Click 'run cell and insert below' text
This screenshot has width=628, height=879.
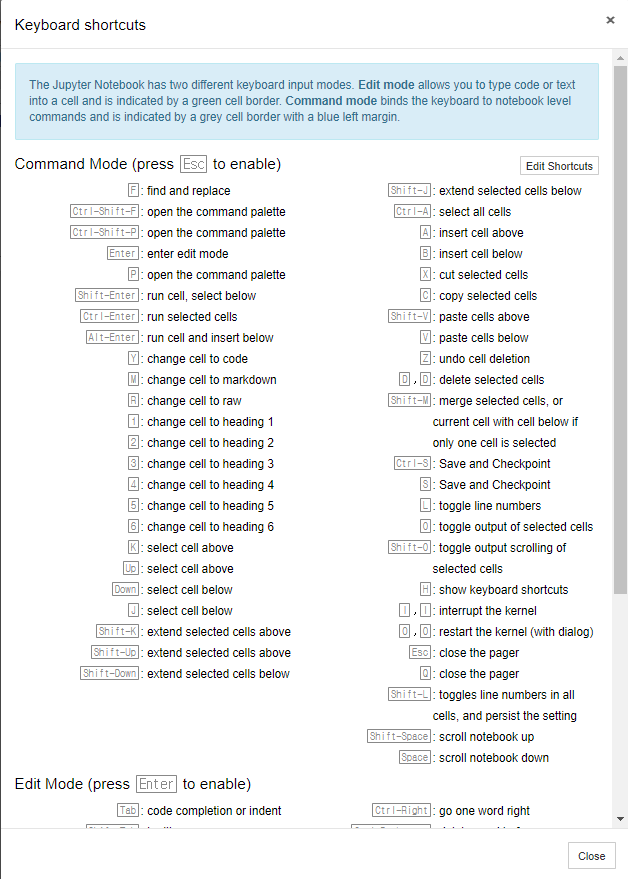point(210,337)
